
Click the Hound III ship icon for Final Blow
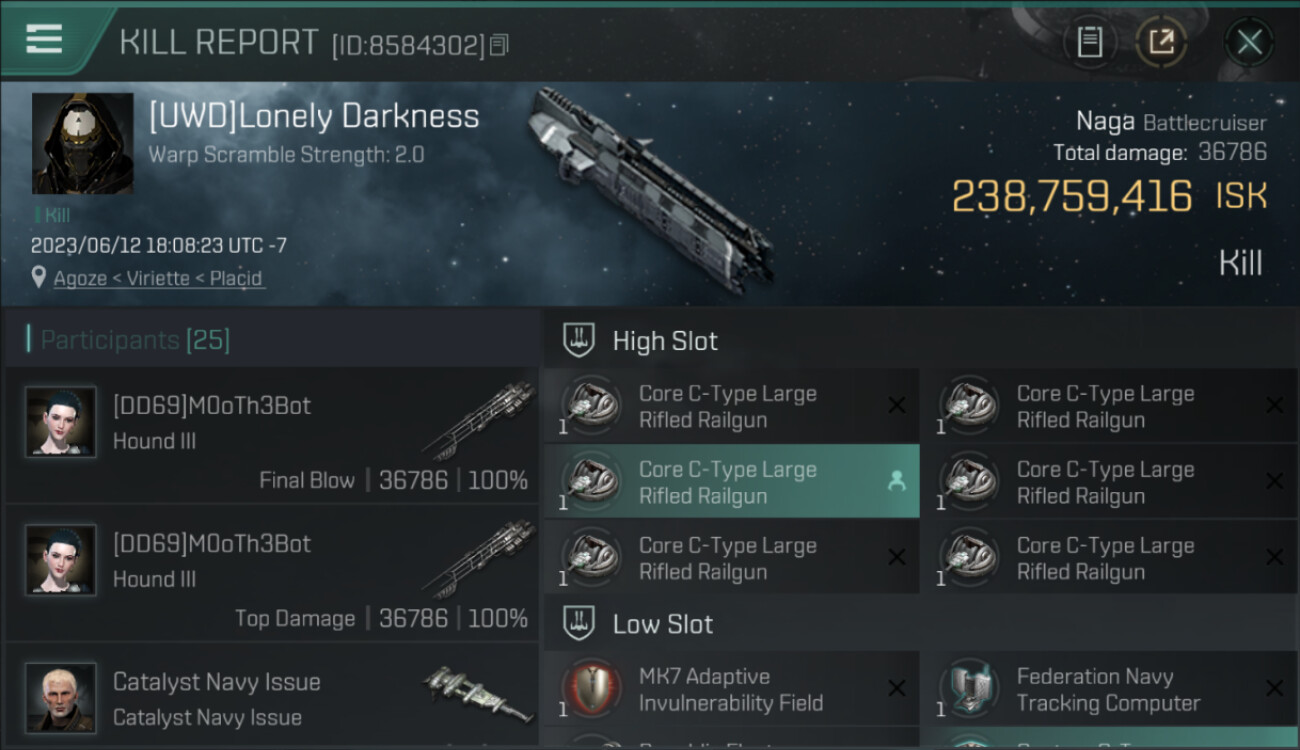pyautogui.click(x=479, y=418)
